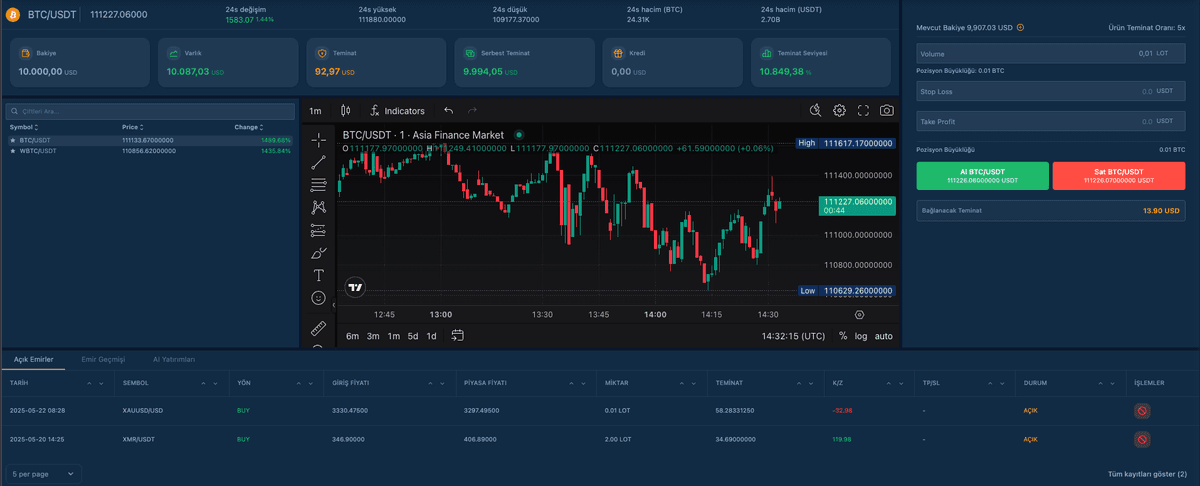Sort the watchlist by Price
This screenshot has height=486, width=1200.
click(133, 128)
